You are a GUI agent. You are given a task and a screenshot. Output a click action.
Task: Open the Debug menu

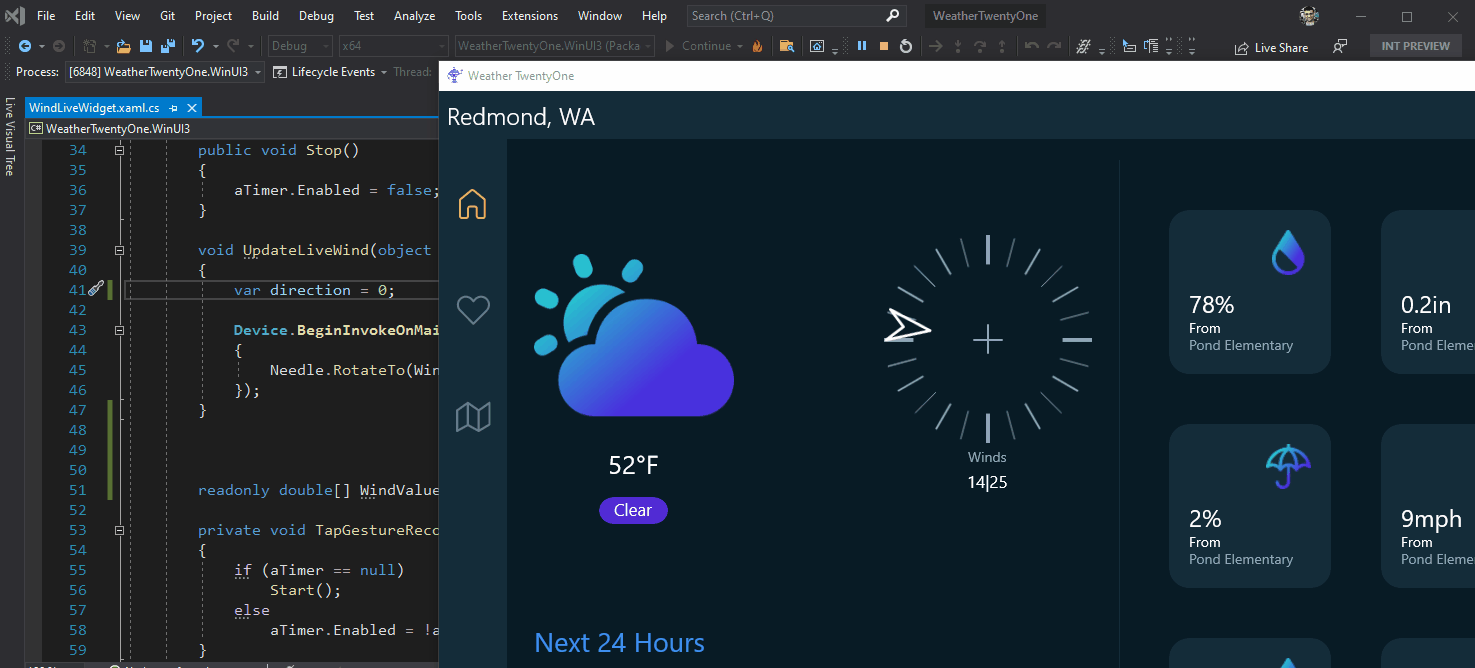(x=316, y=16)
